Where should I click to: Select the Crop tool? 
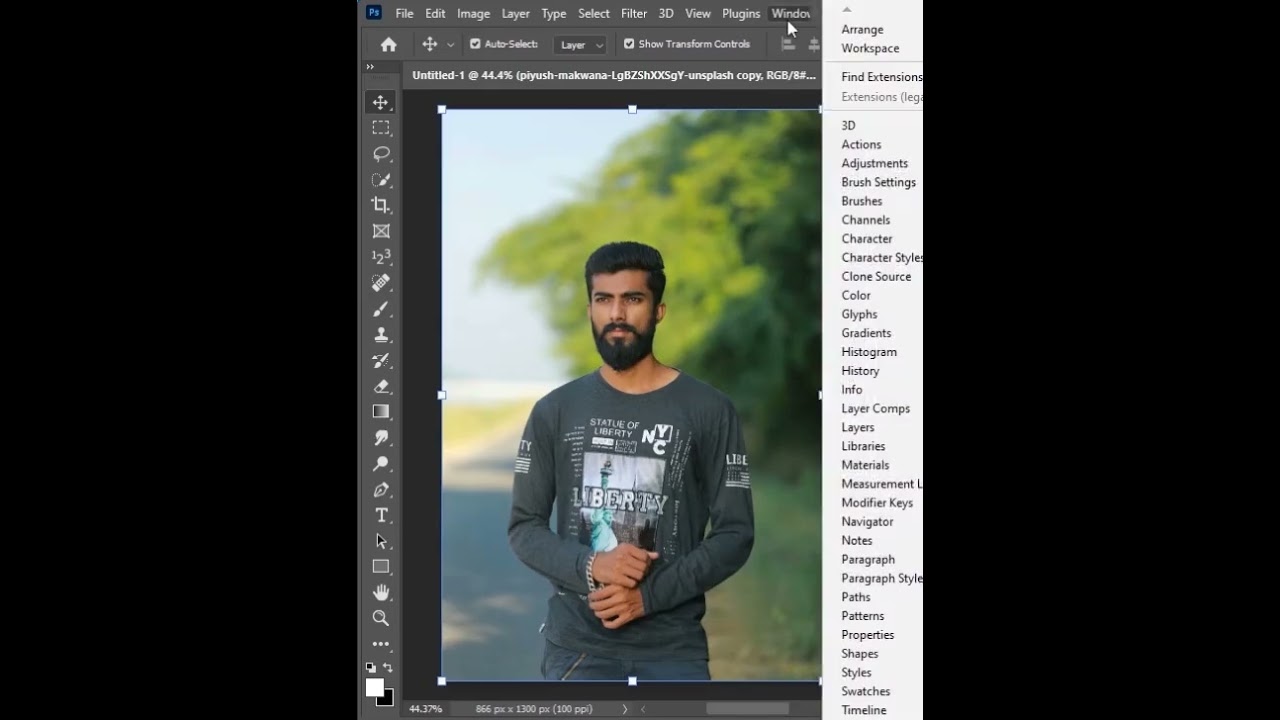pyautogui.click(x=381, y=205)
